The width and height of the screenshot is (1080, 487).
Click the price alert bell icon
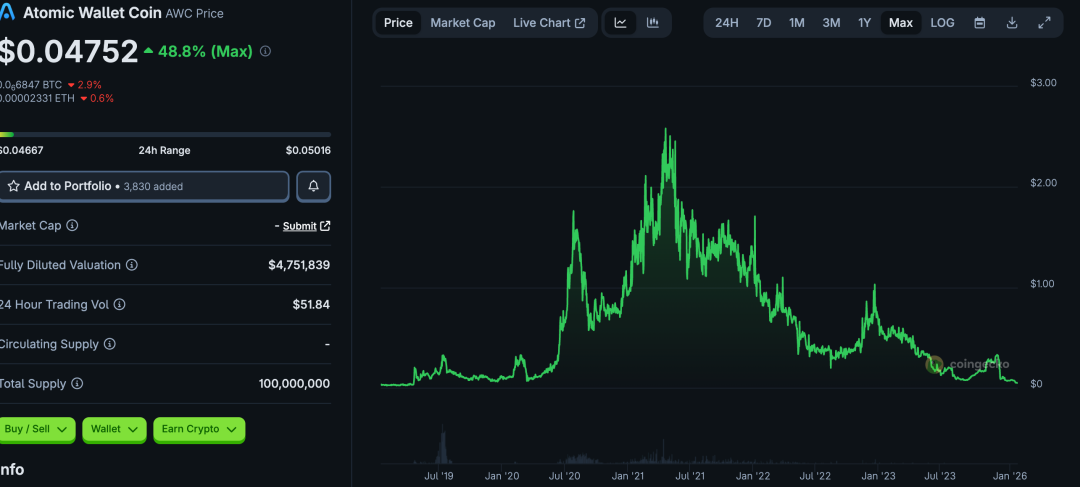313,186
